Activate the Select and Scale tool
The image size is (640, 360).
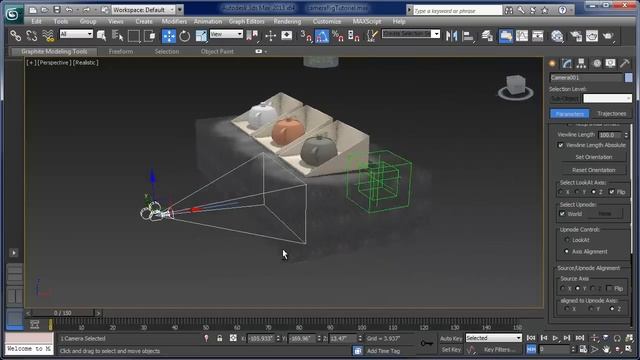tap(201, 36)
